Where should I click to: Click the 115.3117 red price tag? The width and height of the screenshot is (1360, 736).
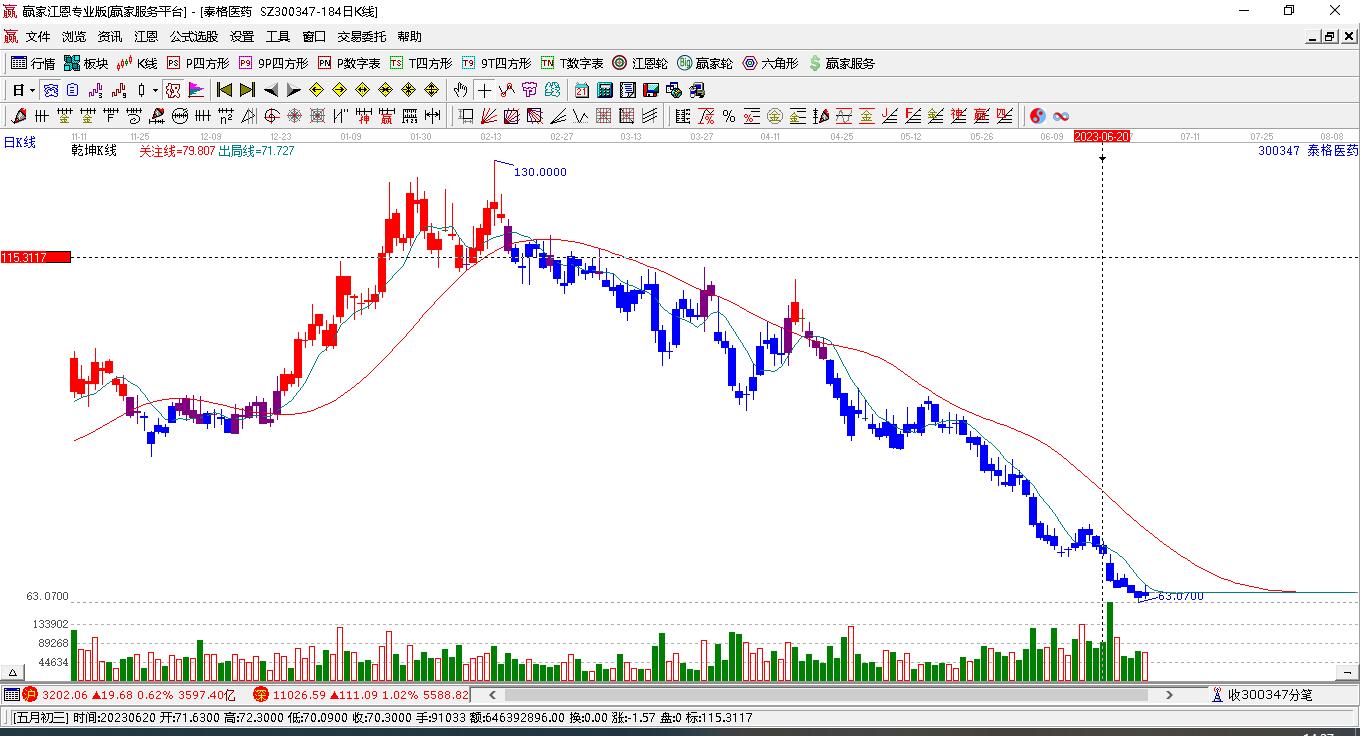tap(35, 258)
